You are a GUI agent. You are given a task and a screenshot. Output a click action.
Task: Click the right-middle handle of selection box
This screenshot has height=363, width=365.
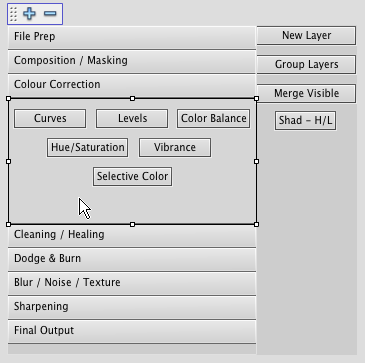(256, 161)
